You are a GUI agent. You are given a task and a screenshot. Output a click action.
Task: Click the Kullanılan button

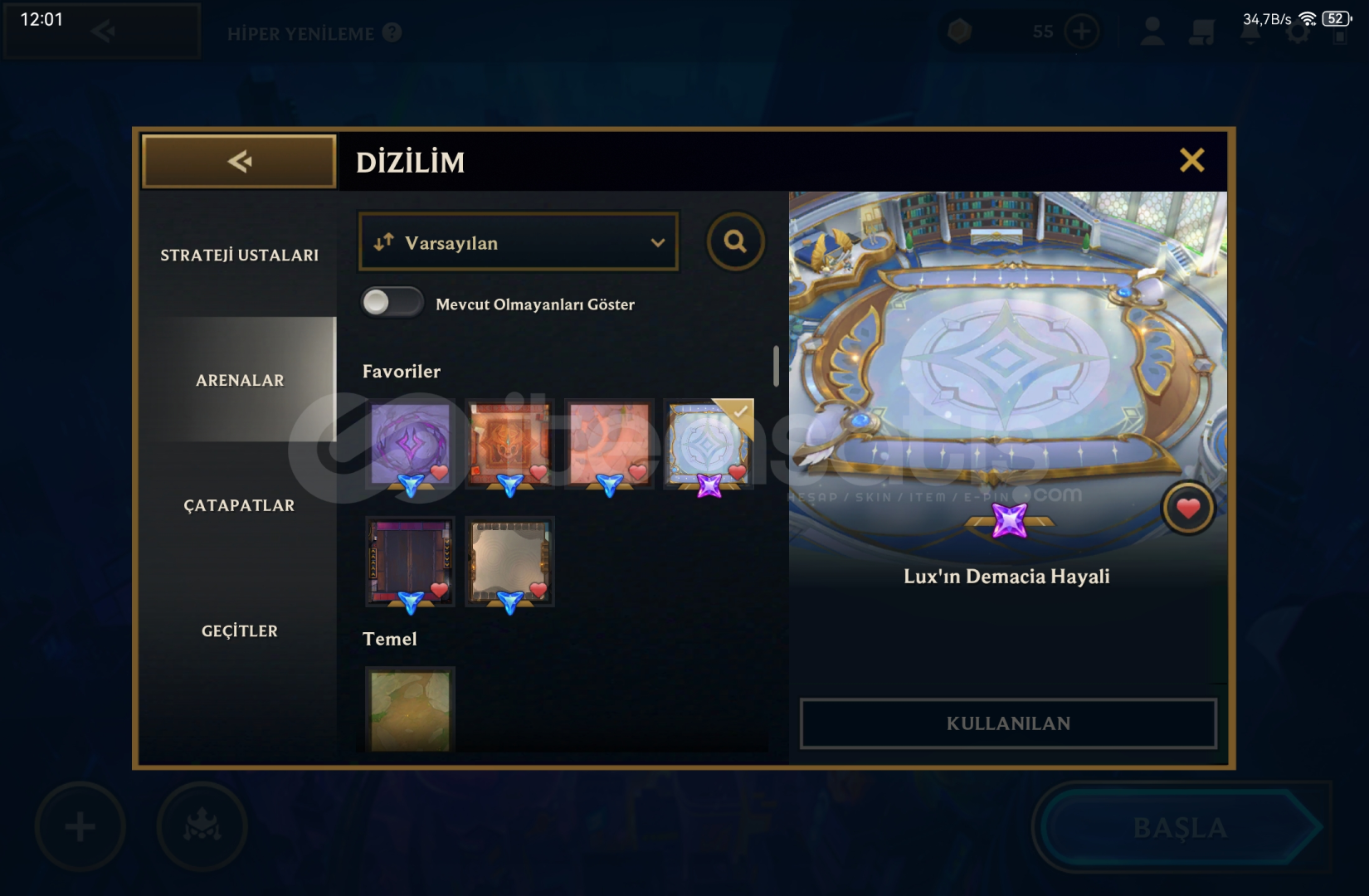[1008, 723]
